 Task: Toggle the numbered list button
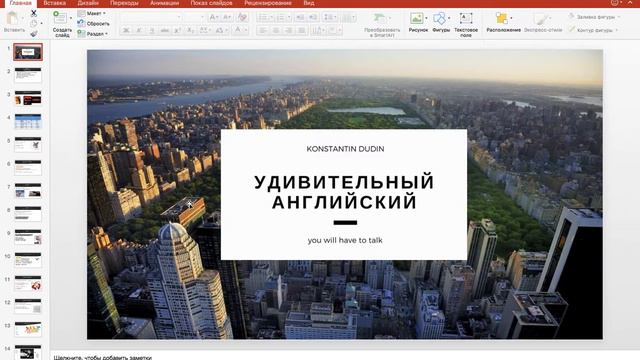pos(281,17)
